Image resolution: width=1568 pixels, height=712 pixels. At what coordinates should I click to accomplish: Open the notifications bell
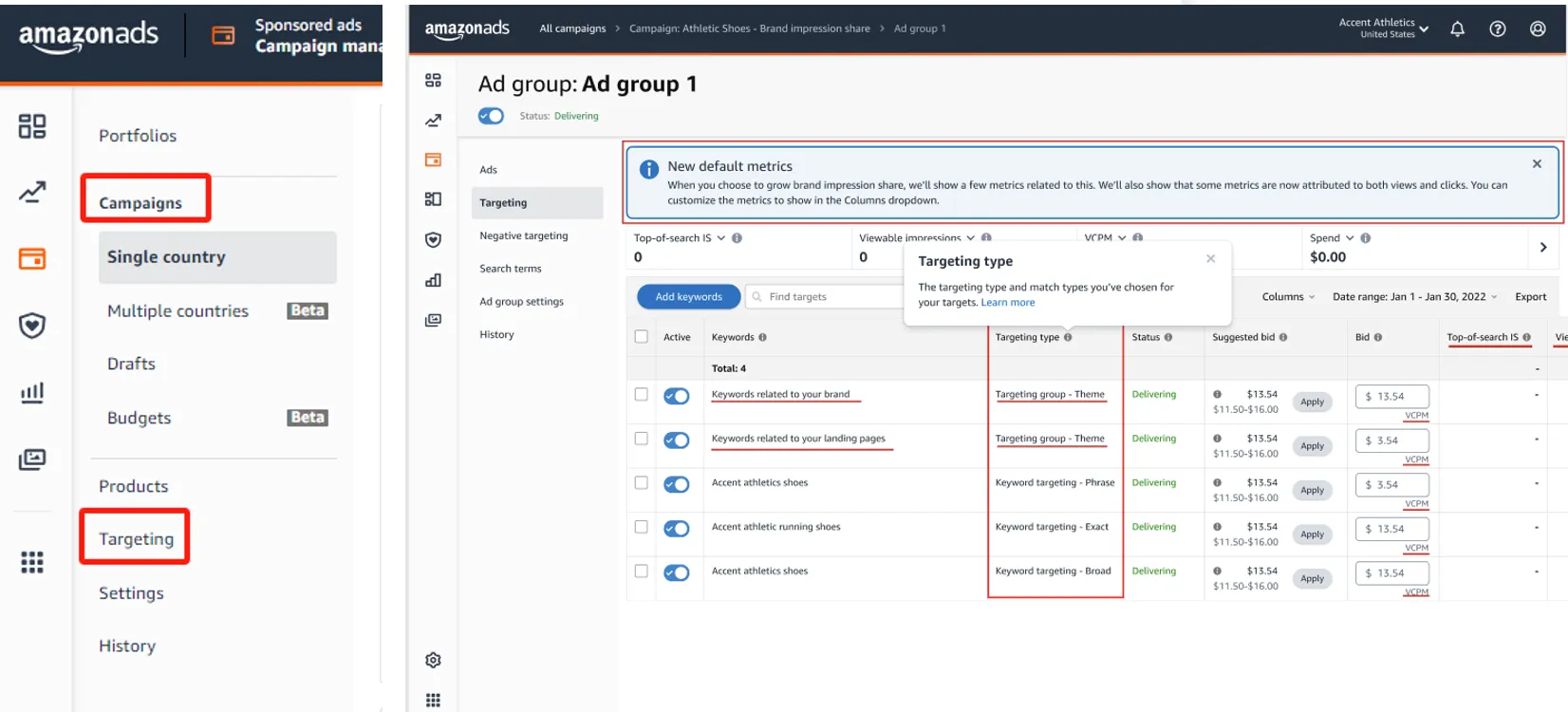click(x=1457, y=29)
